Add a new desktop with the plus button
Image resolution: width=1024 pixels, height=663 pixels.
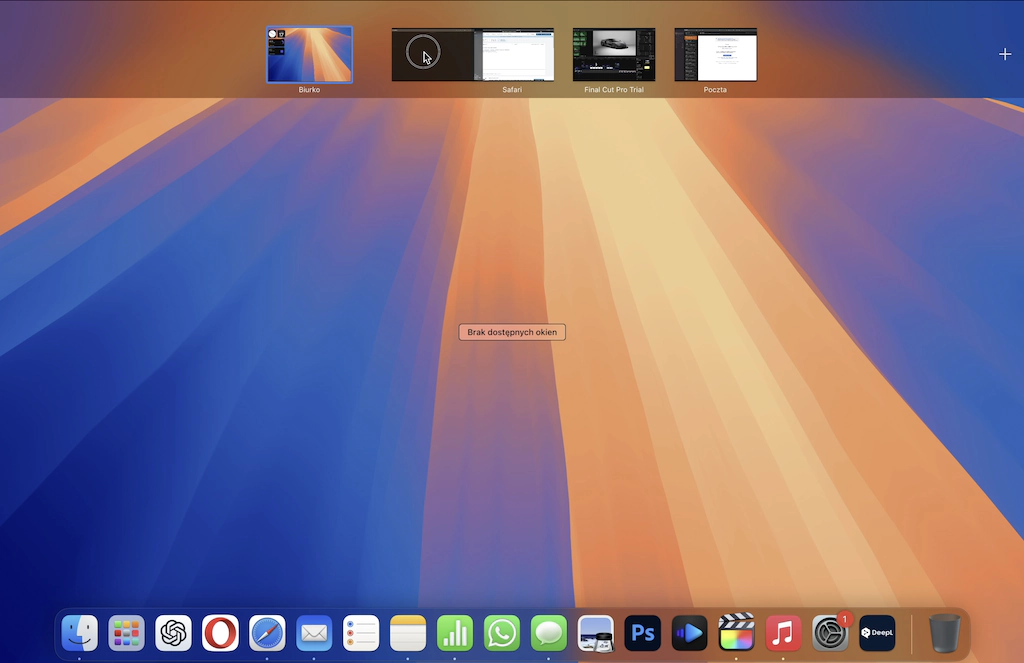pyautogui.click(x=1005, y=54)
